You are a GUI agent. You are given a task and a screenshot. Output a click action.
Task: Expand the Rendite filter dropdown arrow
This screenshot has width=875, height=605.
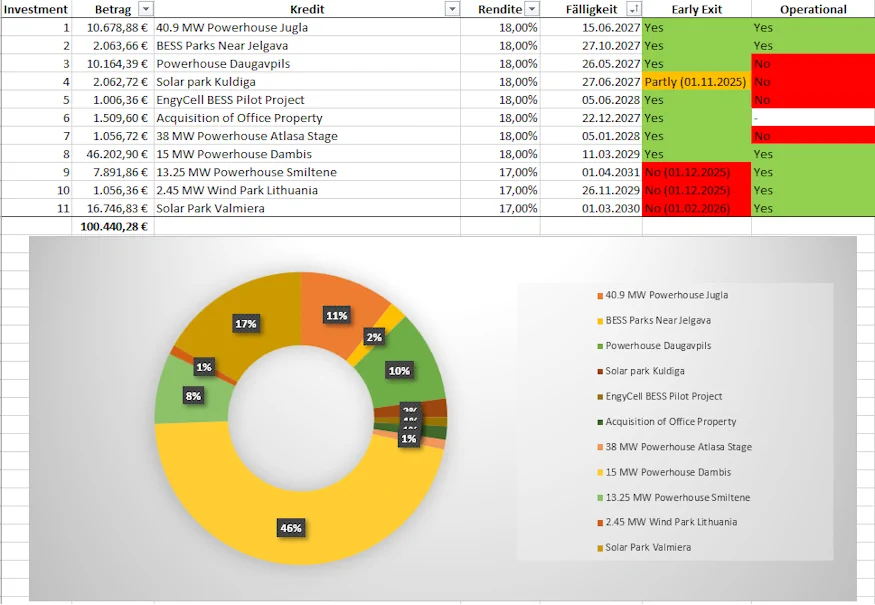532,9
